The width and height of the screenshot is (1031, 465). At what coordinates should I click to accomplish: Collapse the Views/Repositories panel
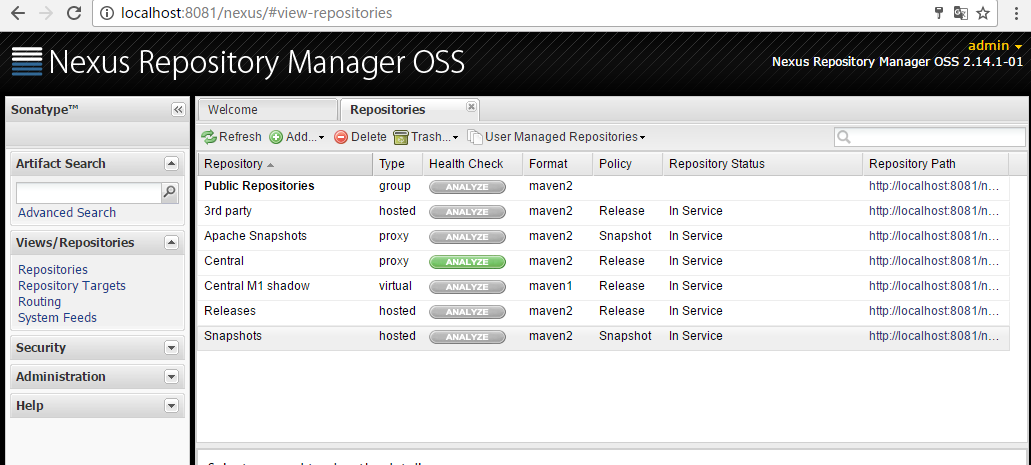(x=171, y=243)
